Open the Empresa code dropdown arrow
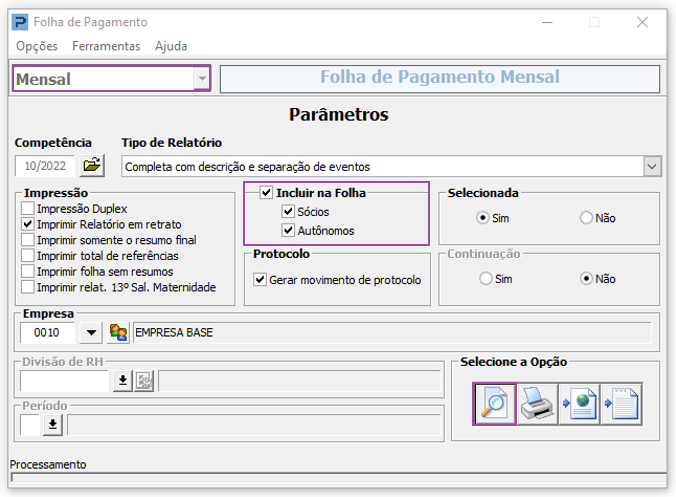The width and height of the screenshot is (676, 497). 91,333
